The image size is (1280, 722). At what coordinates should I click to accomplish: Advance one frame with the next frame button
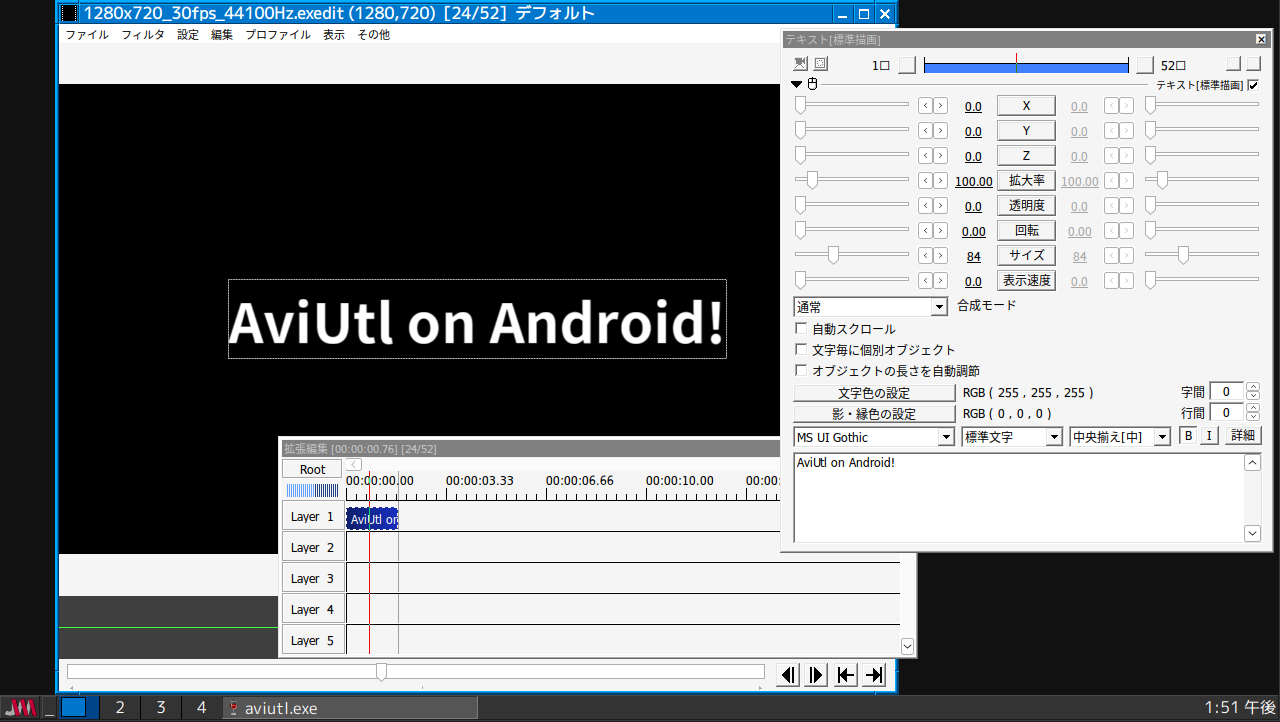815,672
